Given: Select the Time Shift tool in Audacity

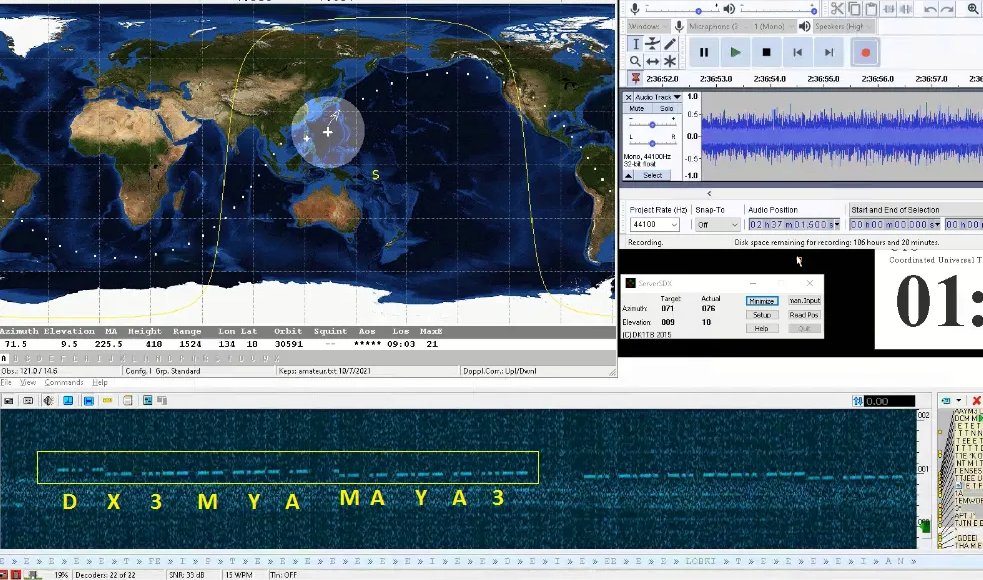Looking at the screenshot, I should tap(652, 61).
